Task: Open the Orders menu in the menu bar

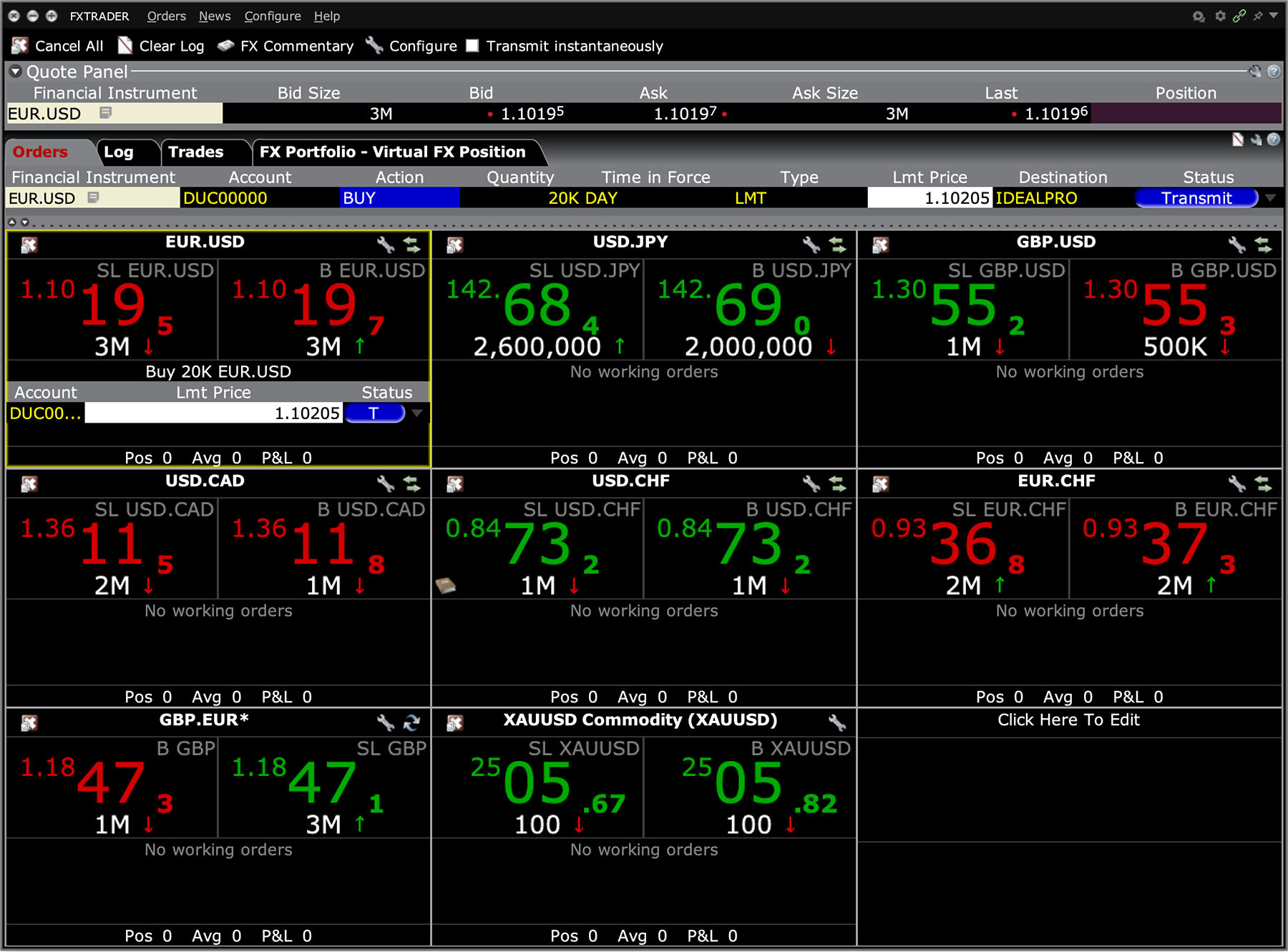Action: tap(166, 16)
